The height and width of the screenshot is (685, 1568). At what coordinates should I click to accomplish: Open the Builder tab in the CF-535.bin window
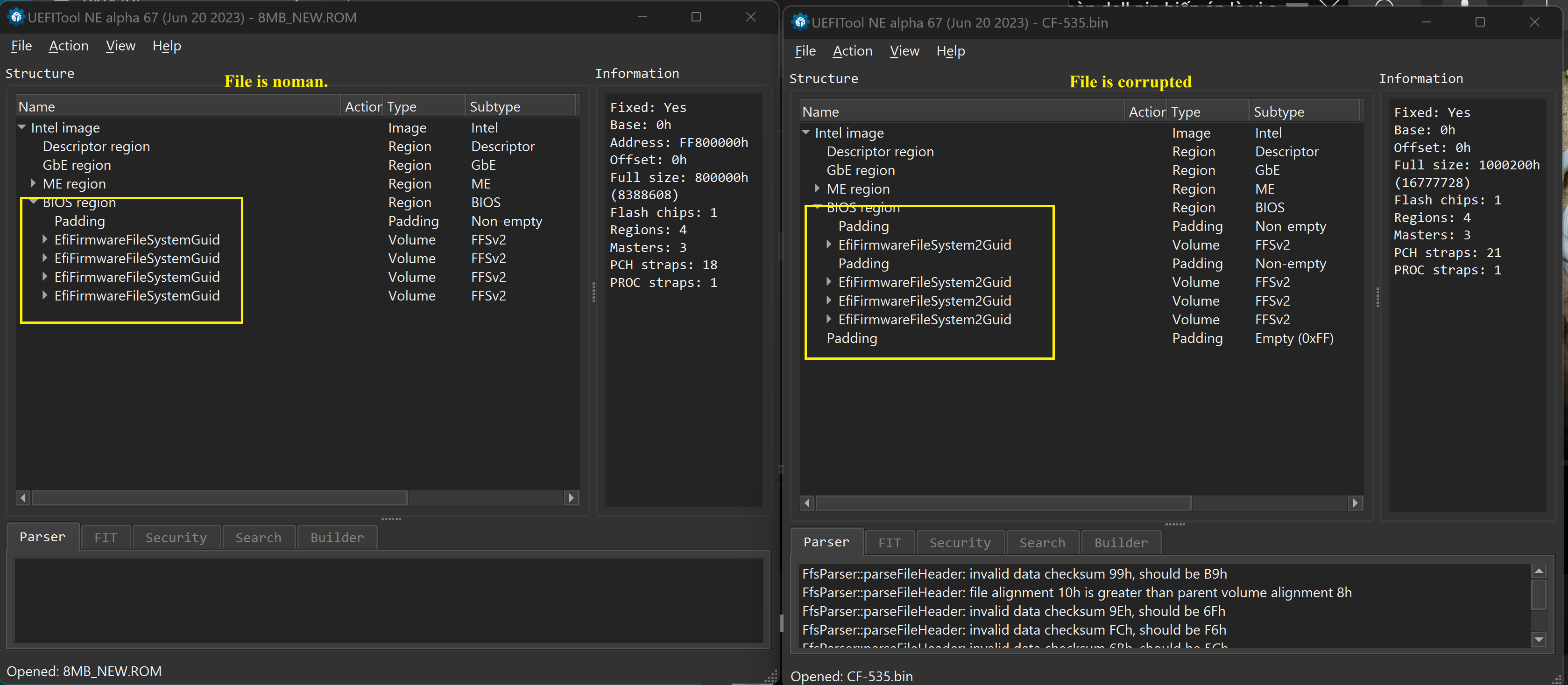(x=1121, y=543)
